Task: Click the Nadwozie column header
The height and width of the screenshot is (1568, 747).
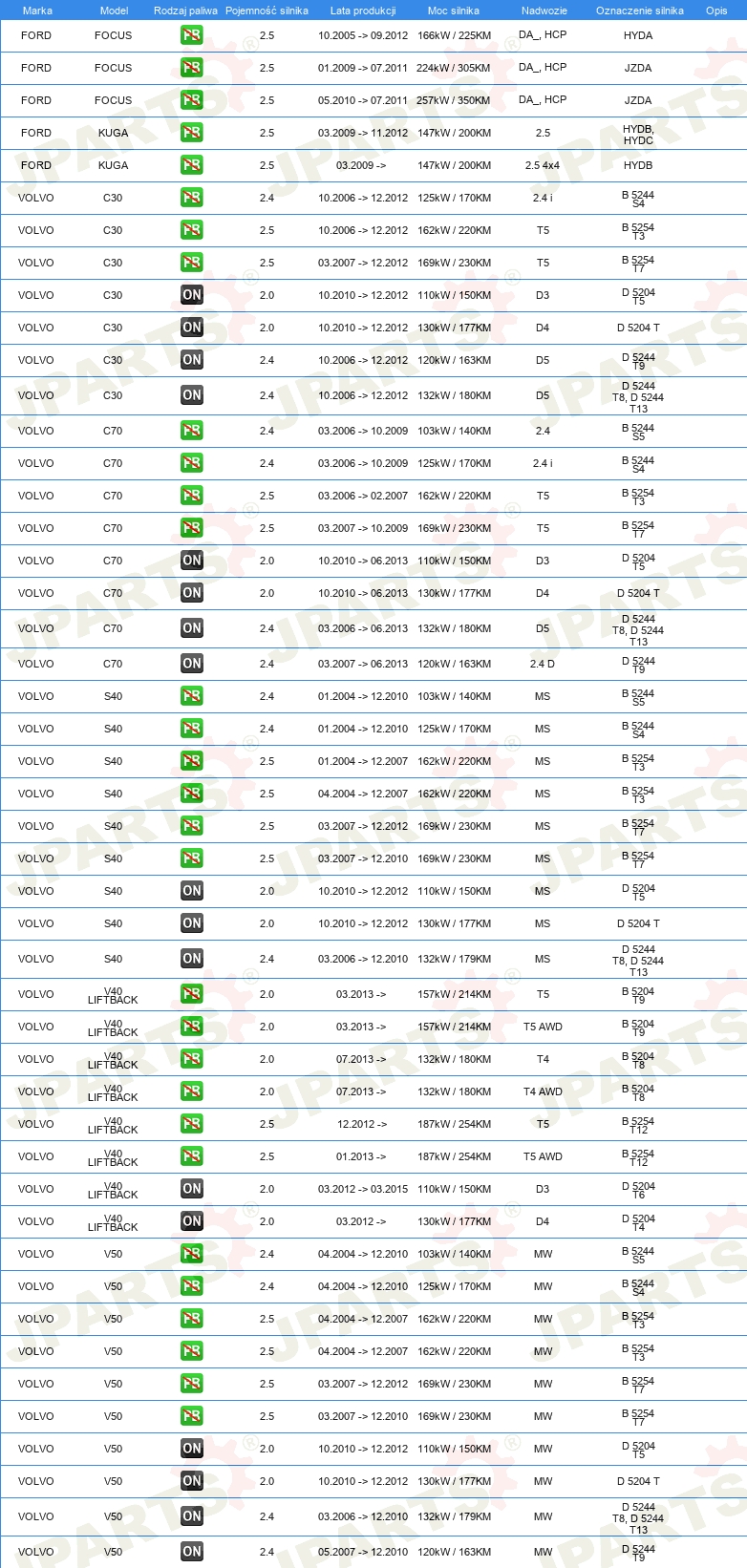Action: [x=544, y=11]
